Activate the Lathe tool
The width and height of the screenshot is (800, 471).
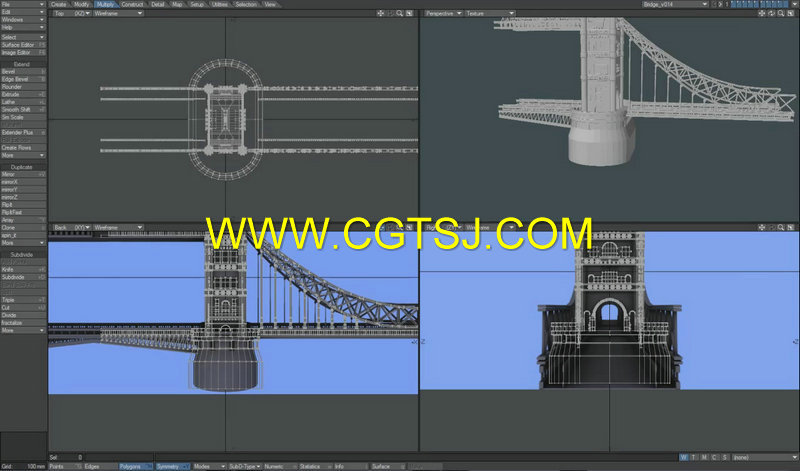[x=23, y=102]
